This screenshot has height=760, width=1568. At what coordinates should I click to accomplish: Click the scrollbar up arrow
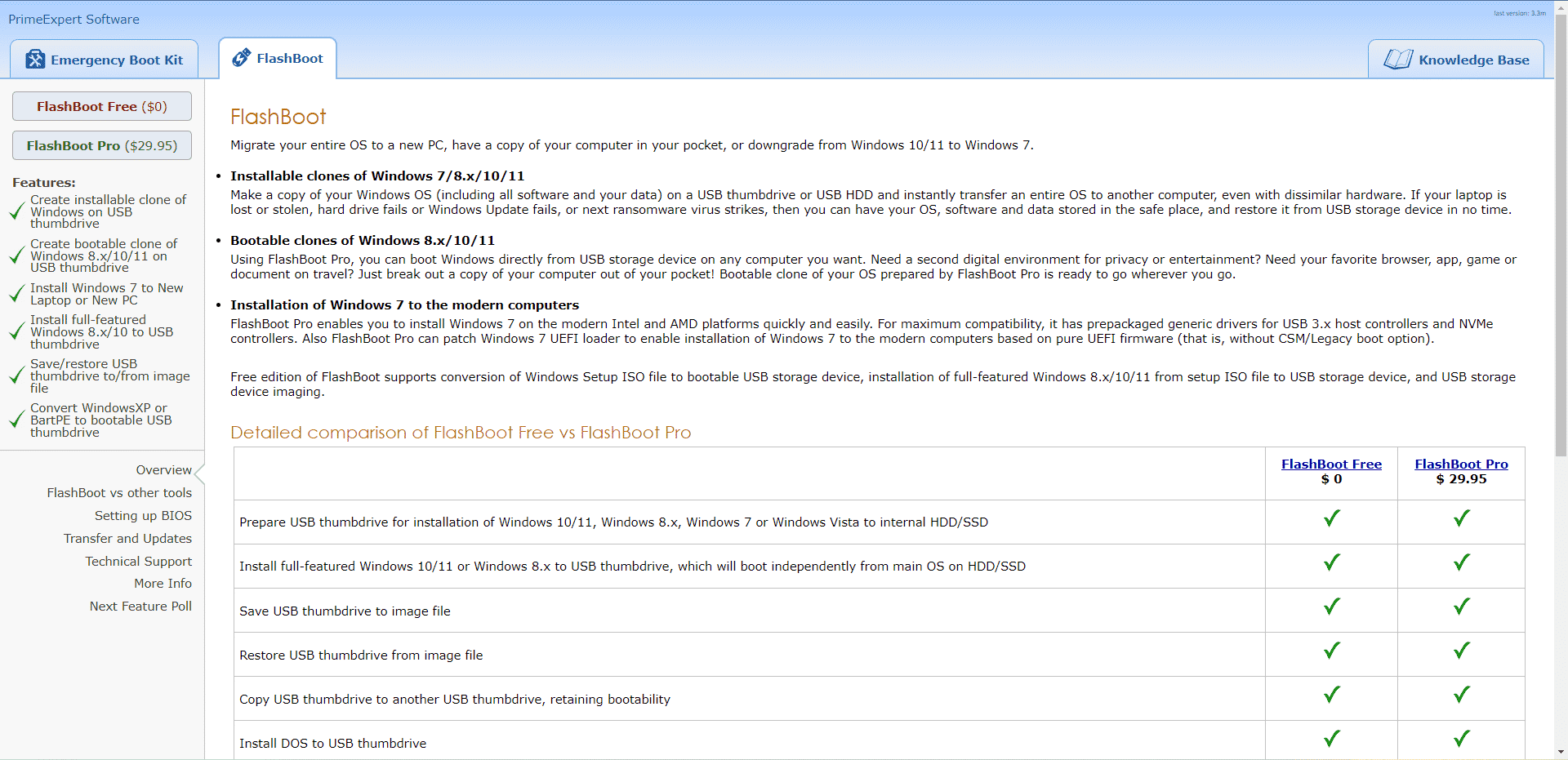1561,7
